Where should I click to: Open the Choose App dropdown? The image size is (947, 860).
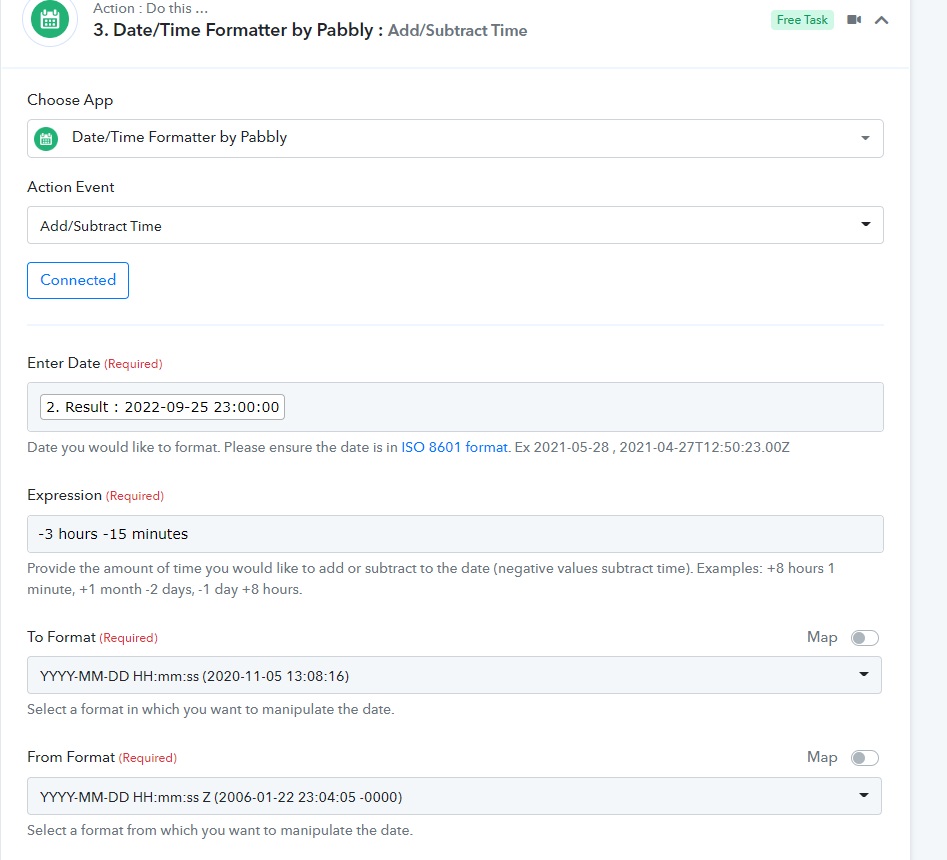point(455,138)
